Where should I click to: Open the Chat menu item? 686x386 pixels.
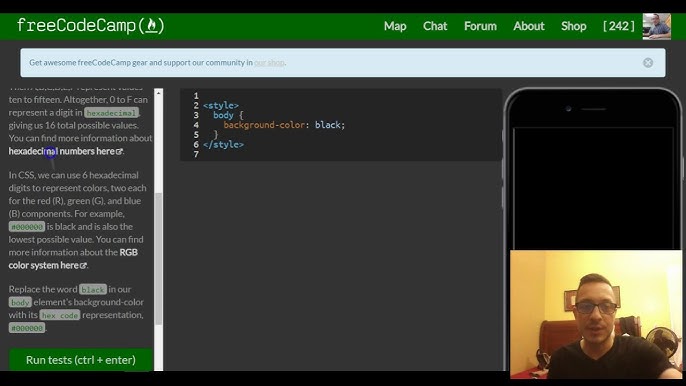point(435,26)
